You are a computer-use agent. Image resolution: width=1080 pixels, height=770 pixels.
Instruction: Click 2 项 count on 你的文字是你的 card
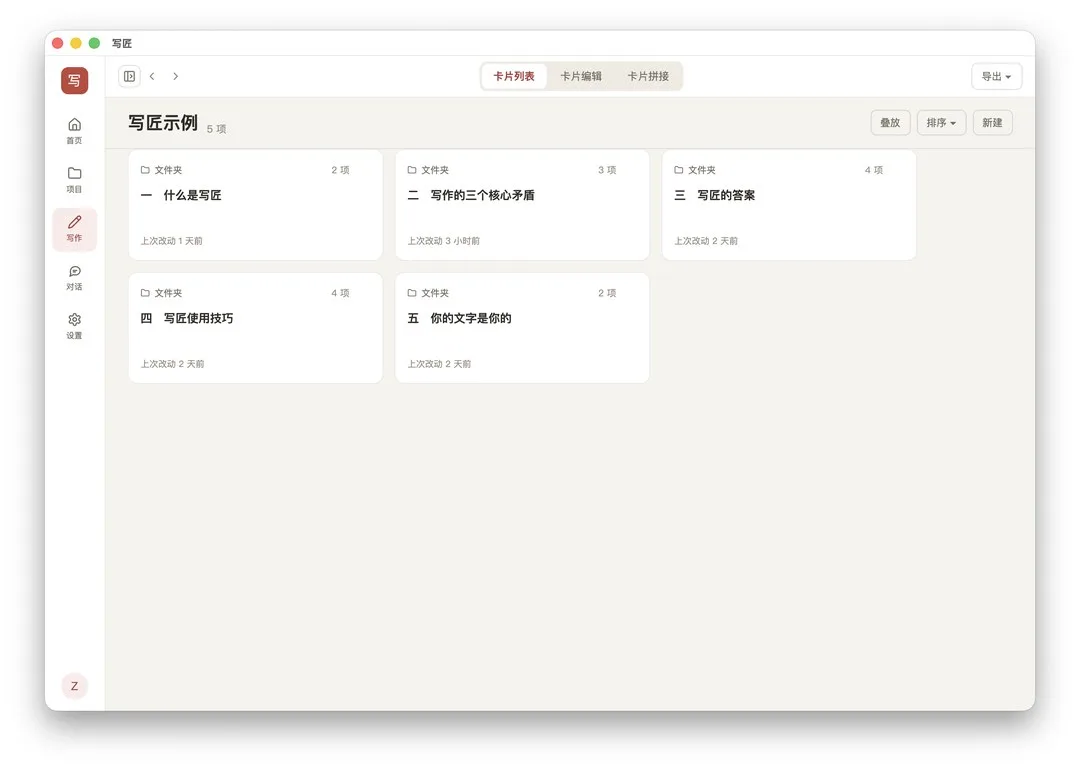click(x=607, y=293)
